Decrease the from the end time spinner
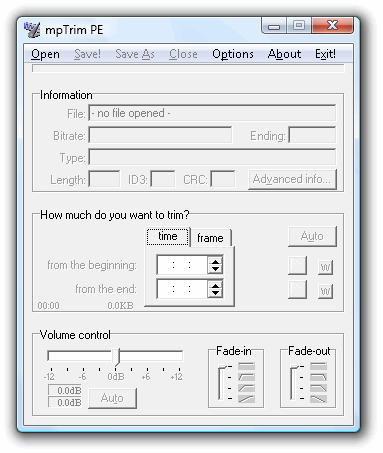This screenshot has height=453, width=383. (x=215, y=293)
